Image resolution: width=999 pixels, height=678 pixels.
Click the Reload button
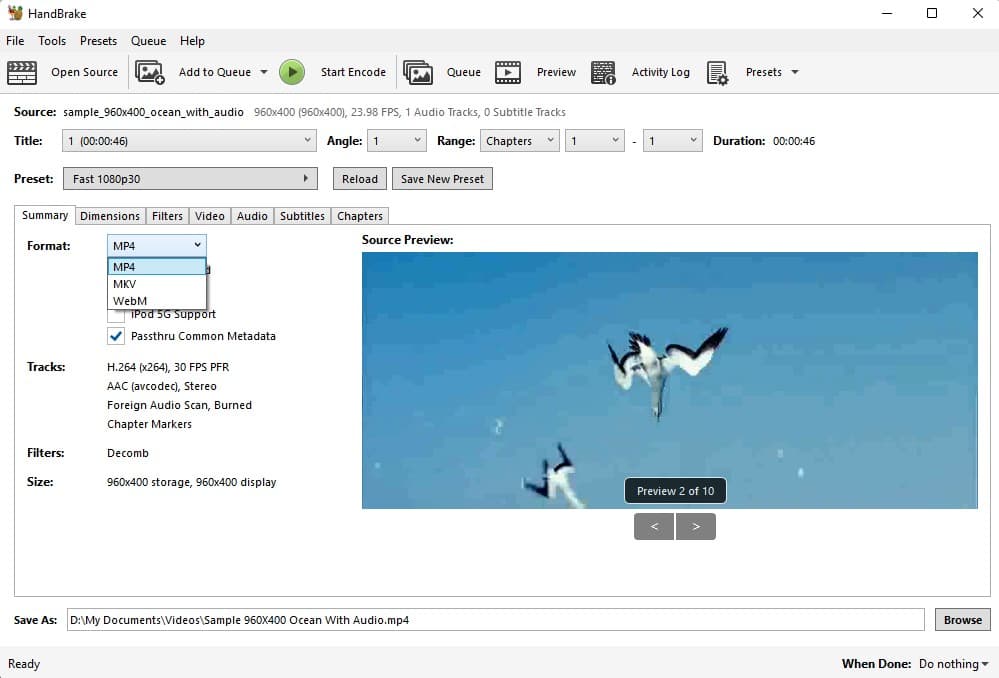pyautogui.click(x=359, y=178)
